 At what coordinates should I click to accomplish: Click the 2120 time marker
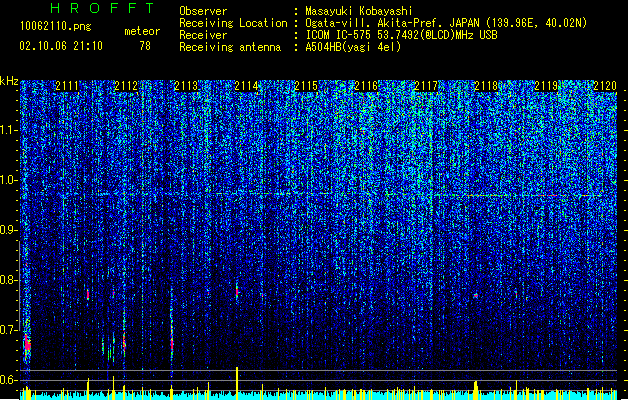[605, 86]
